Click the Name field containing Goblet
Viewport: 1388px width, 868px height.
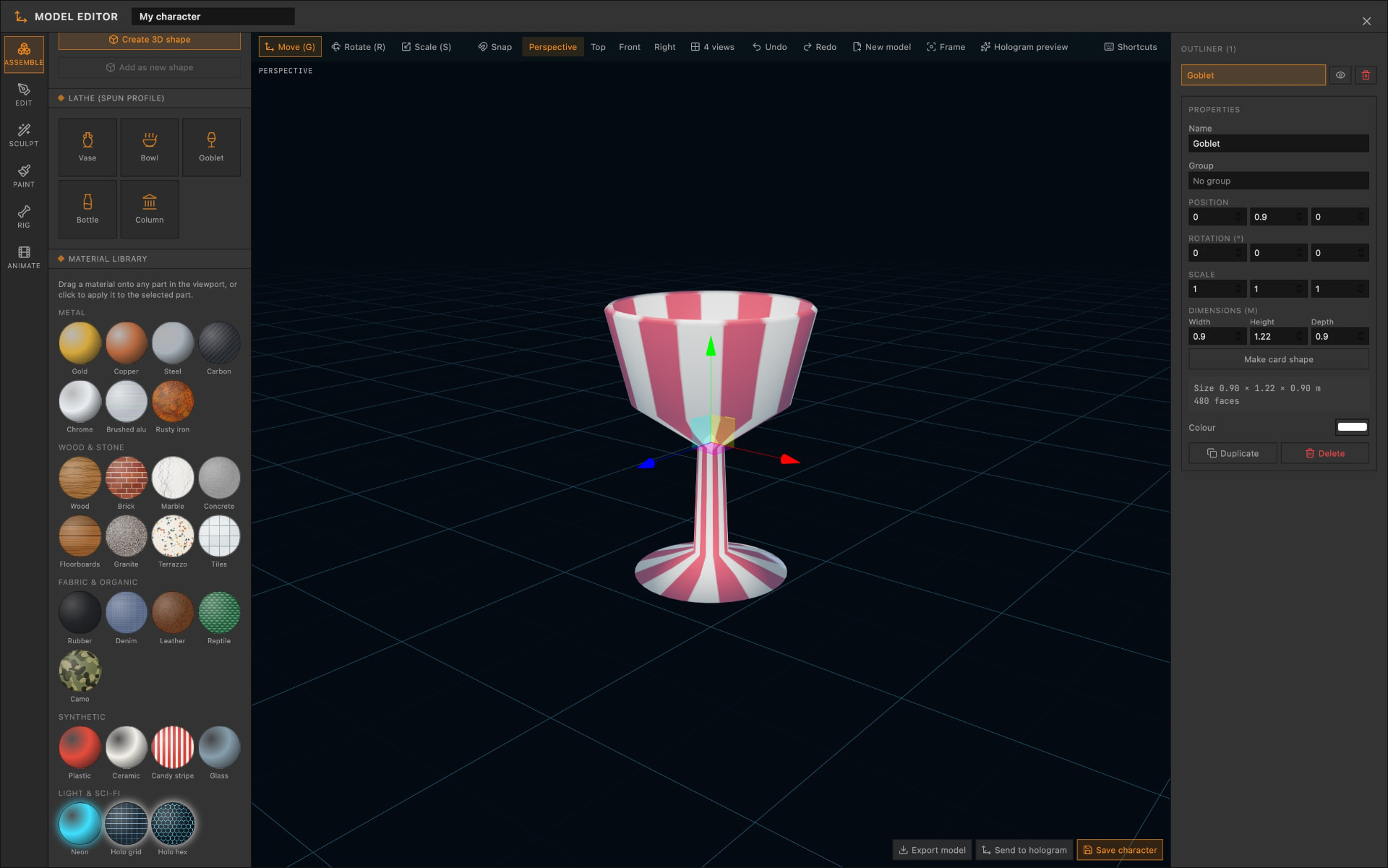(x=1278, y=143)
